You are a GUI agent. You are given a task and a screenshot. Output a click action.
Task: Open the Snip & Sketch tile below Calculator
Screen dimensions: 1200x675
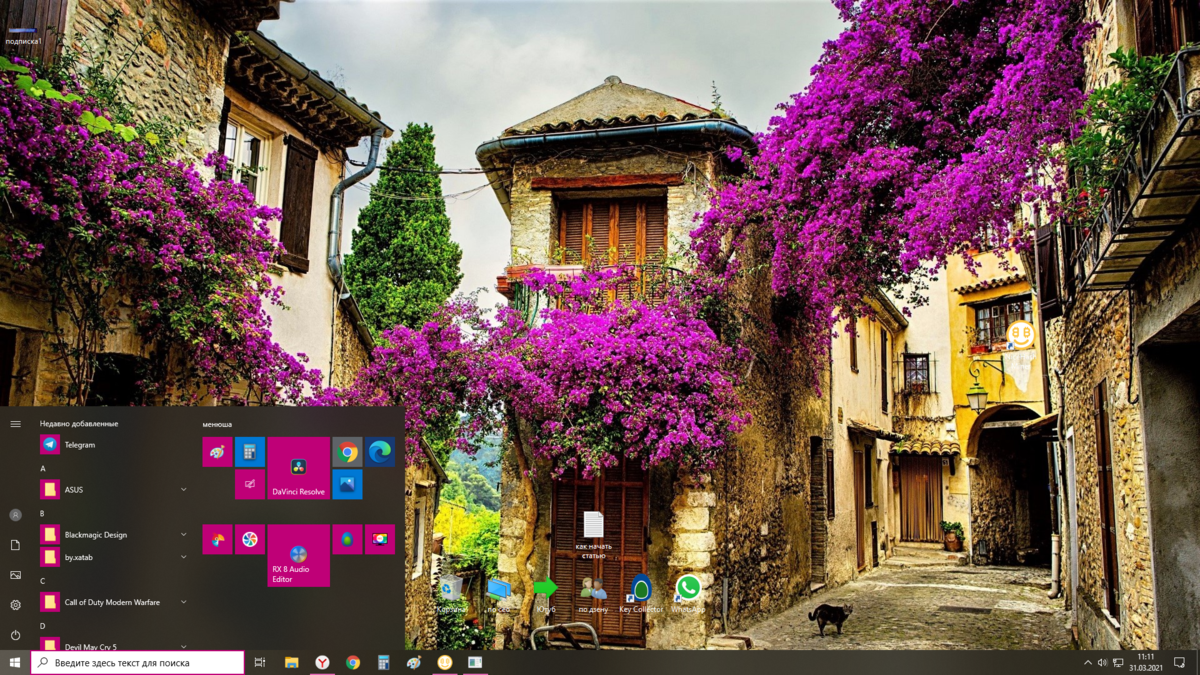coord(250,484)
